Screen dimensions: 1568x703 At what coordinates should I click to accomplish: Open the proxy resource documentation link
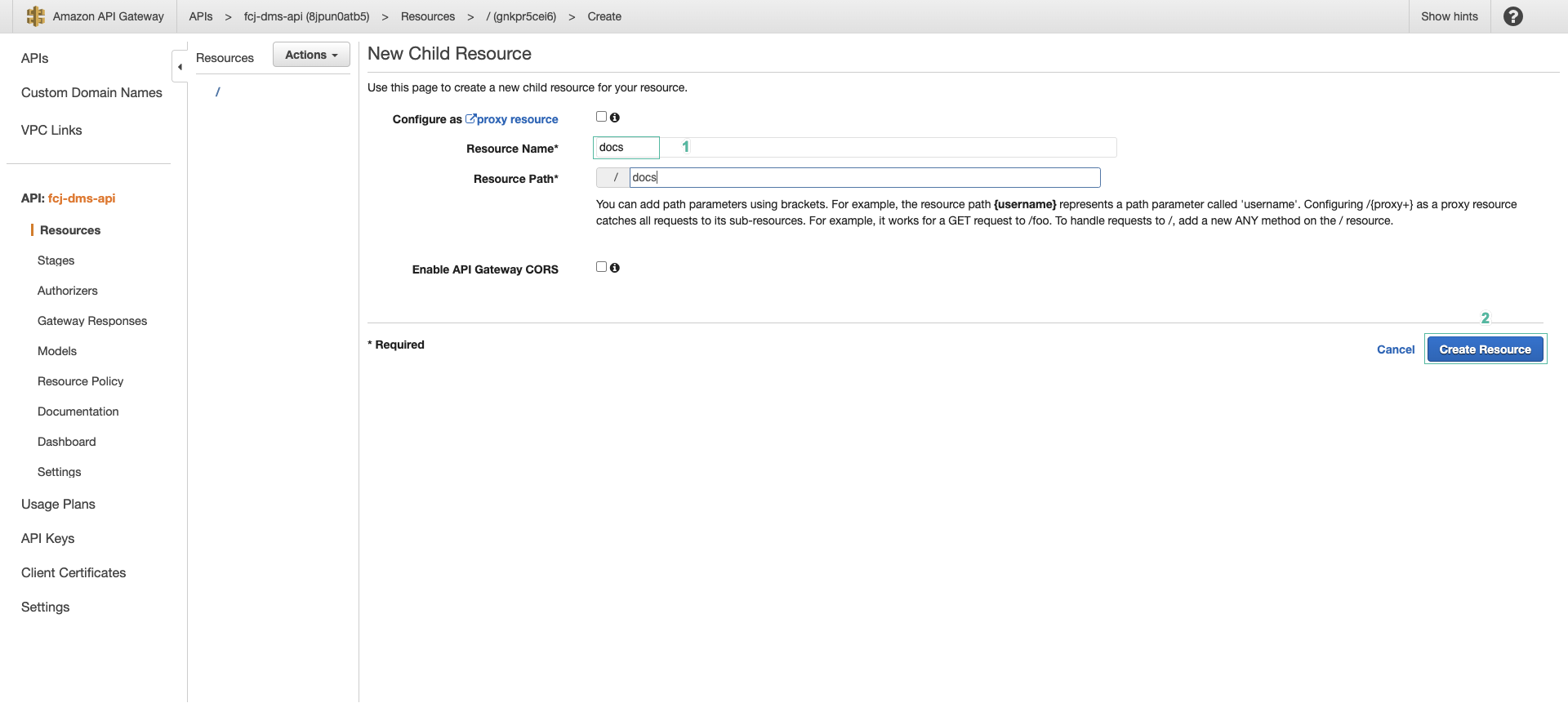(x=518, y=119)
